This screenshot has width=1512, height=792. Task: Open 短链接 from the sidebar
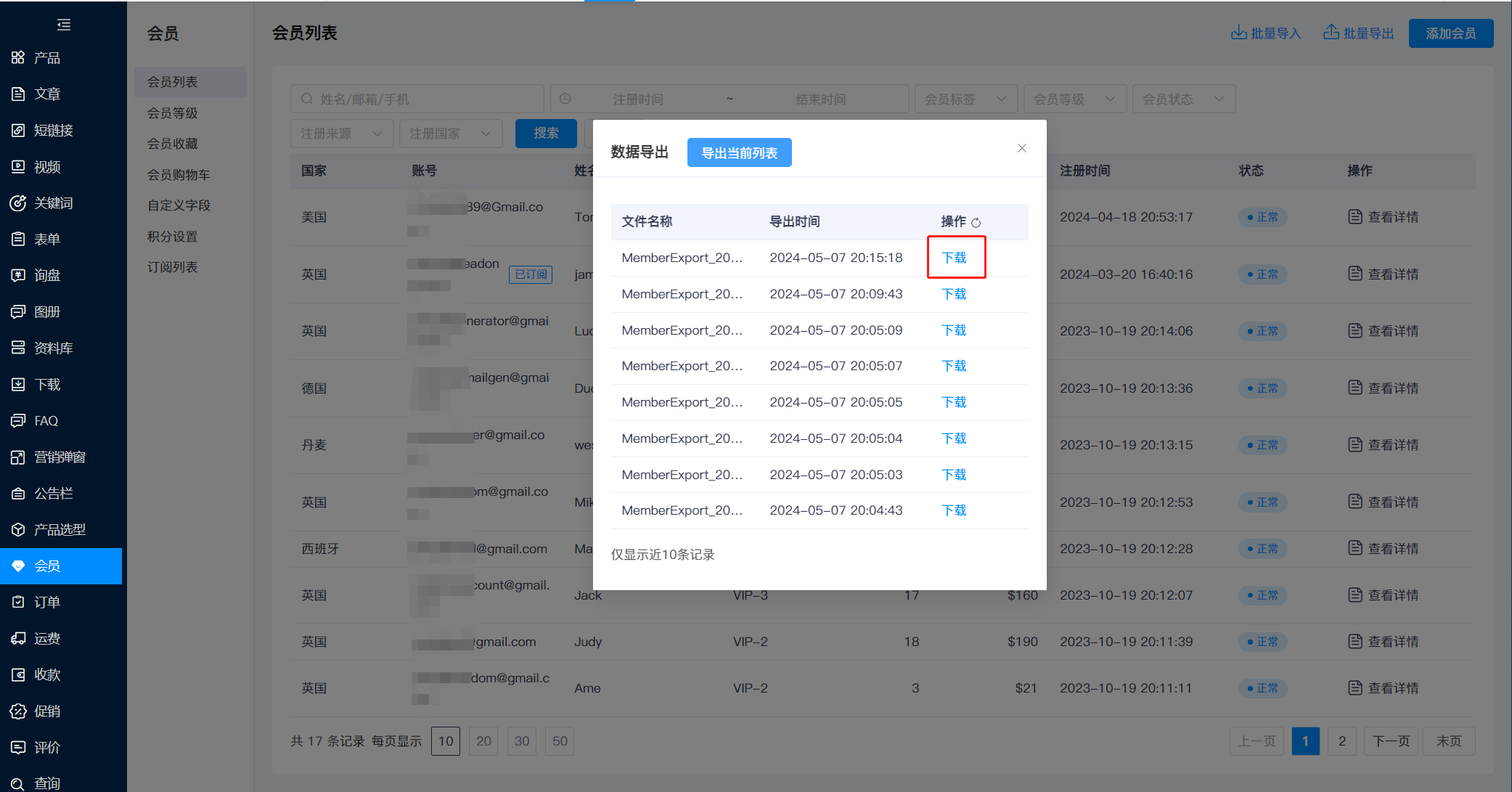53,131
